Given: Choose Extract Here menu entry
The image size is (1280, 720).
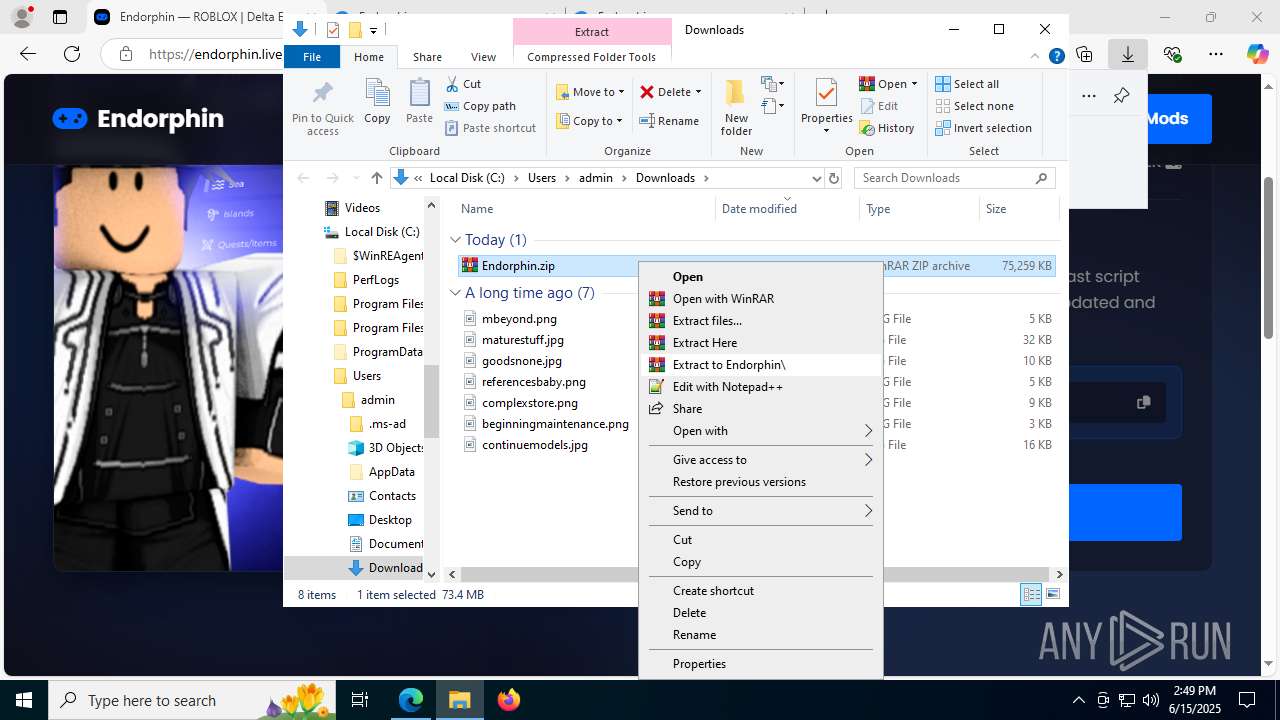Looking at the screenshot, I should 760,343.
